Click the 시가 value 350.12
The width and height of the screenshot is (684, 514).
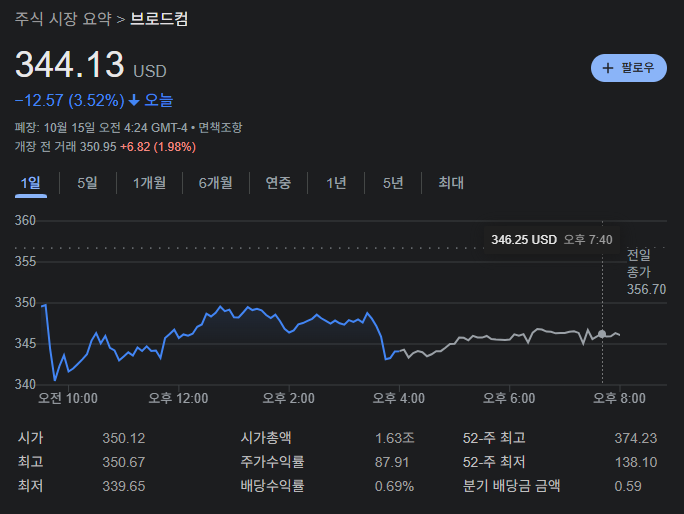pyautogui.click(x=124, y=438)
